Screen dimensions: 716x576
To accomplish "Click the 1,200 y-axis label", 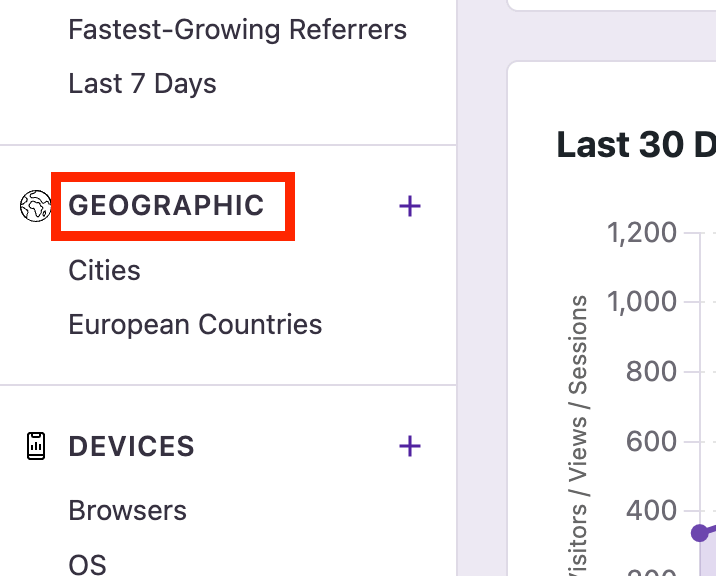I will pyautogui.click(x=641, y=233).
